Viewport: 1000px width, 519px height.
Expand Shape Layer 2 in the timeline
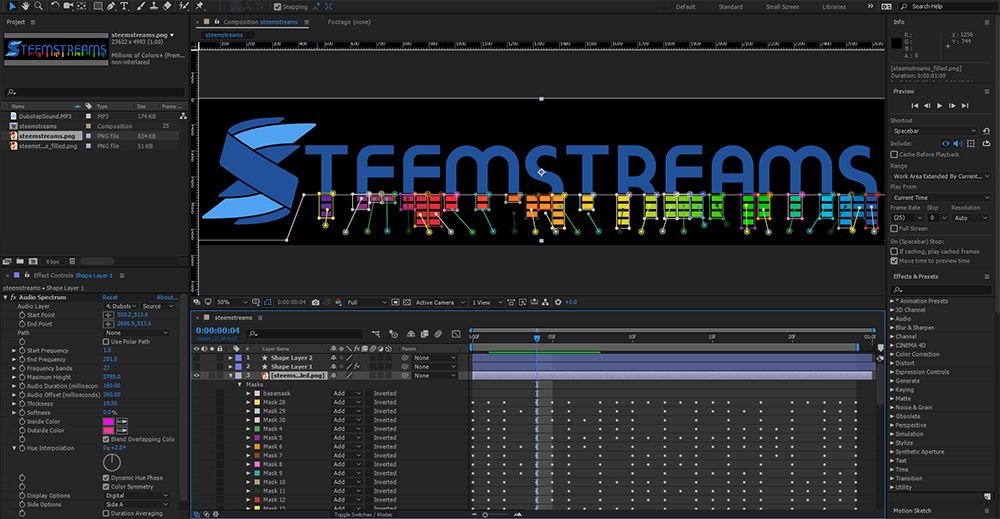point(230,358)
